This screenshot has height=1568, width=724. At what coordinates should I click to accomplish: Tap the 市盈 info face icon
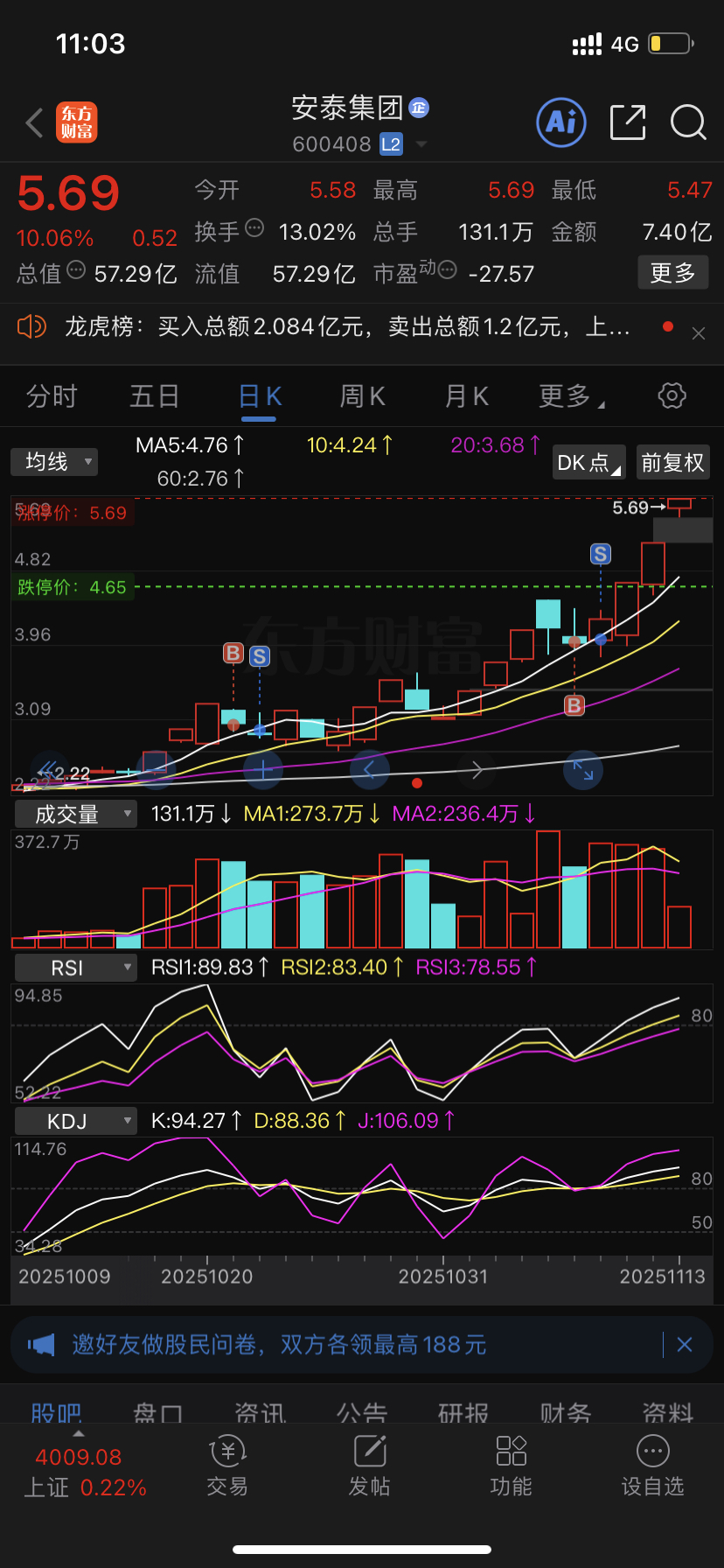tap(447, 270)
